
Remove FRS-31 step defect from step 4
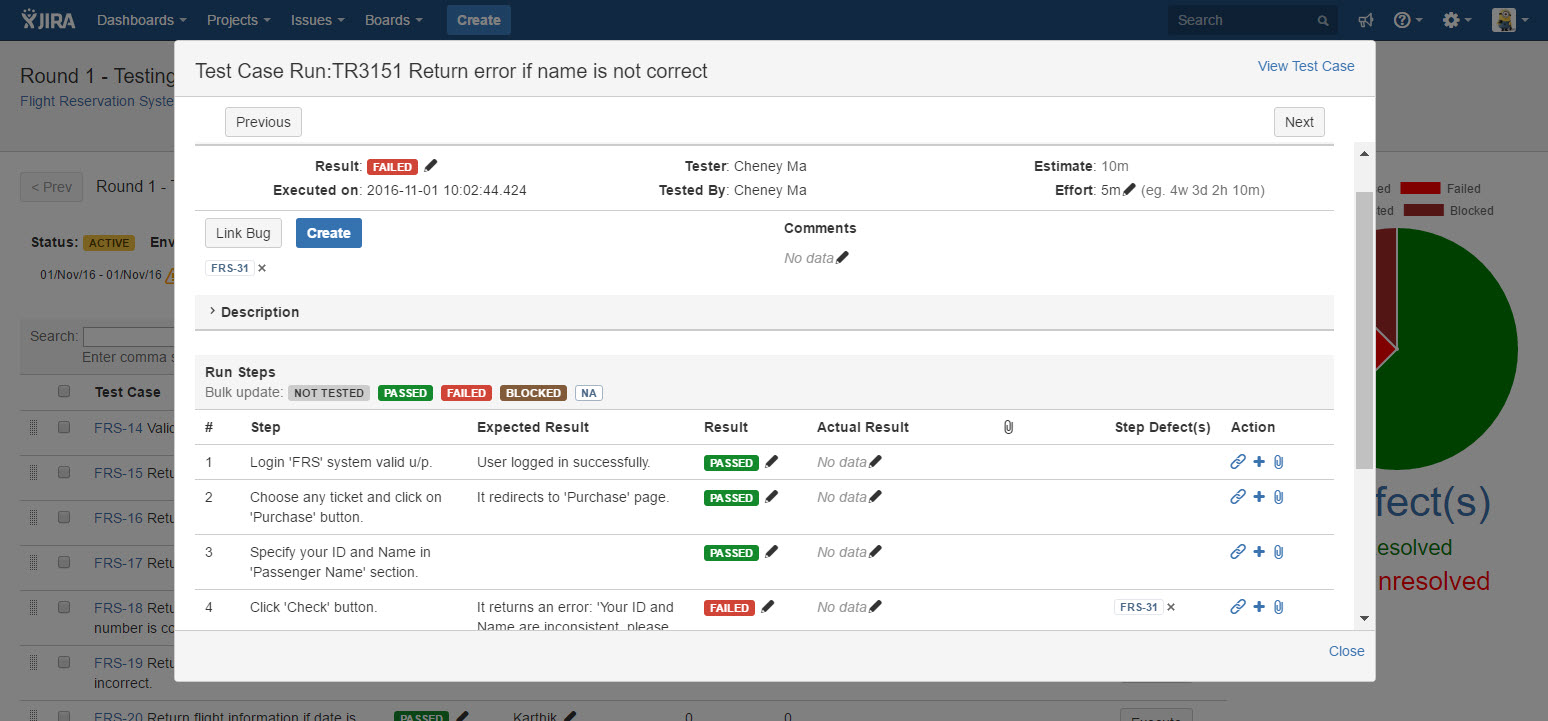[x=1171, y=607]
